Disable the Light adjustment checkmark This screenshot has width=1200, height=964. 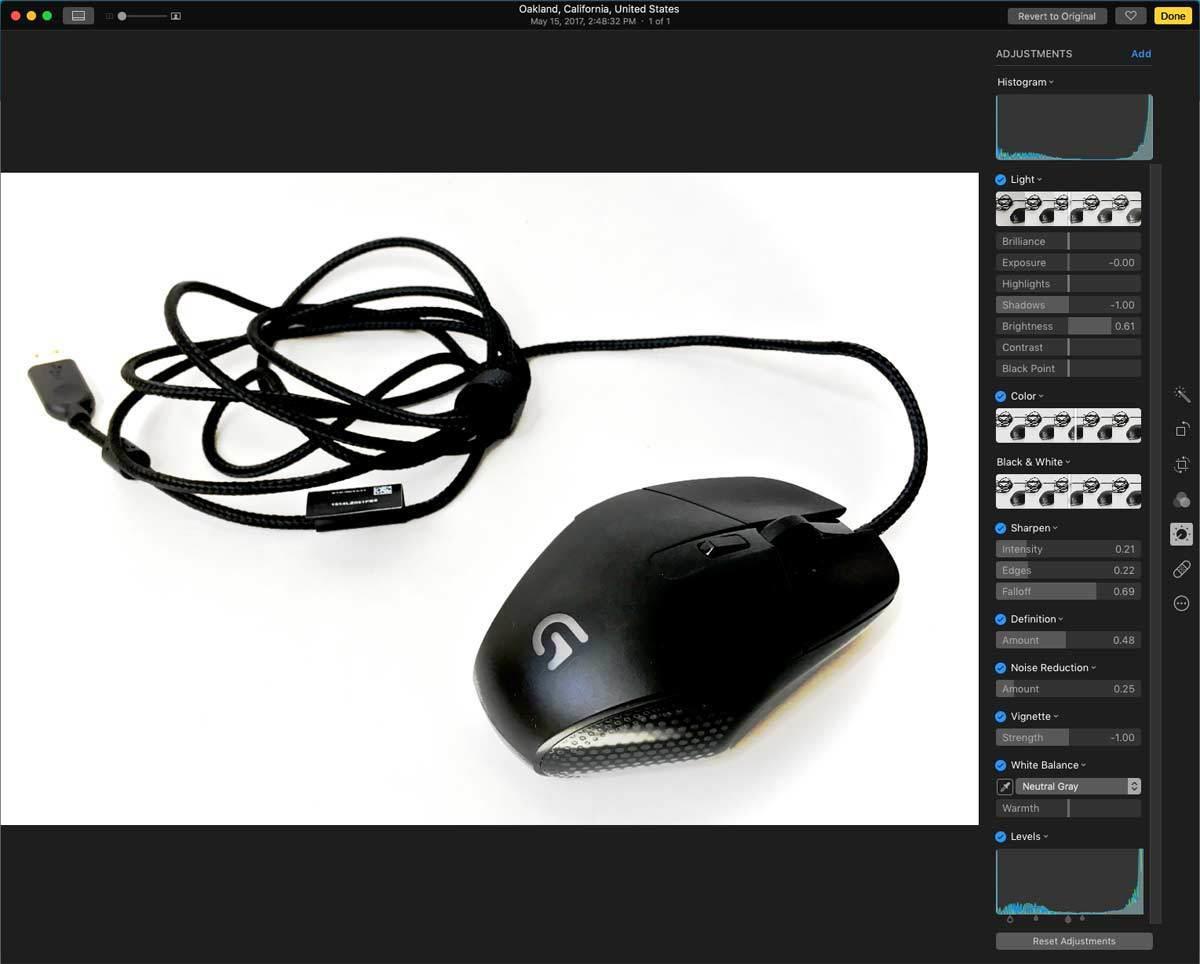tap(1001, 180)
